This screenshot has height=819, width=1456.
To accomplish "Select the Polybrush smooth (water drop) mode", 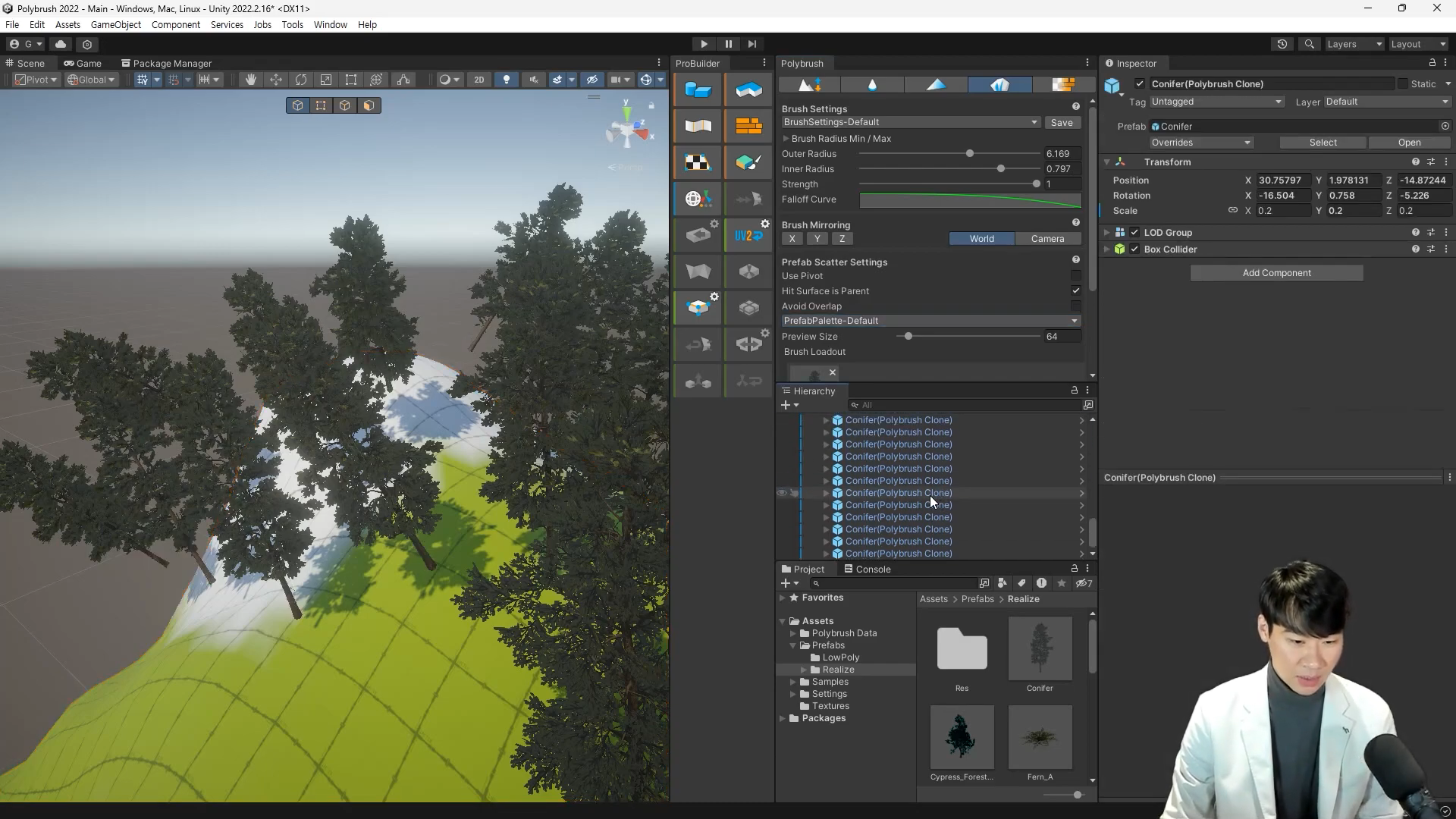I will tap(872, 85).
